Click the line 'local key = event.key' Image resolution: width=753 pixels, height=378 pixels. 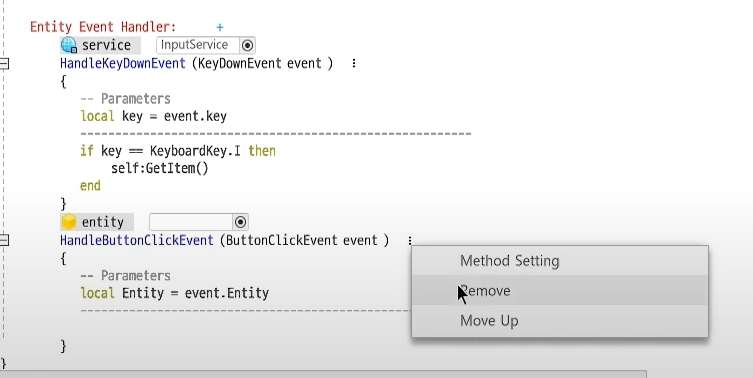(154, 116)
